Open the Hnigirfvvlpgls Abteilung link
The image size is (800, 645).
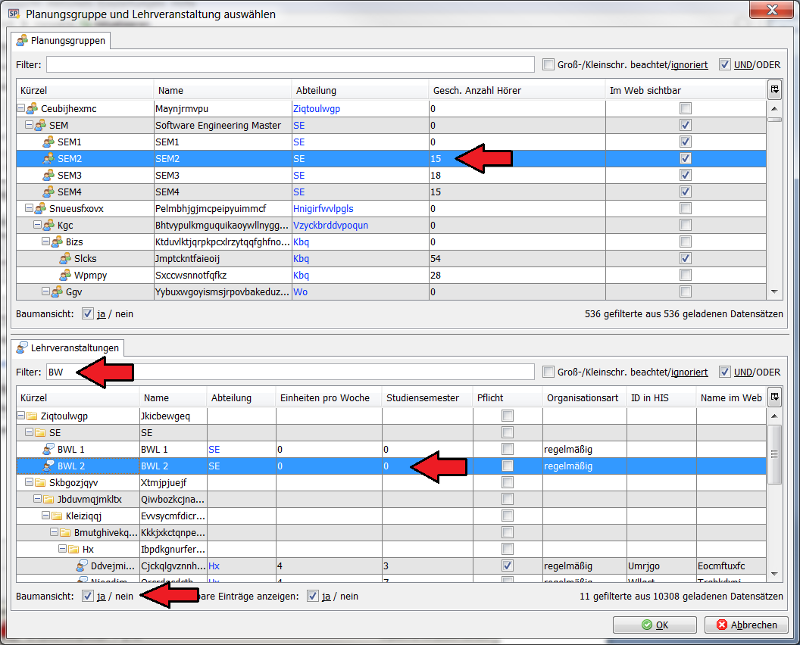(323, 209)
